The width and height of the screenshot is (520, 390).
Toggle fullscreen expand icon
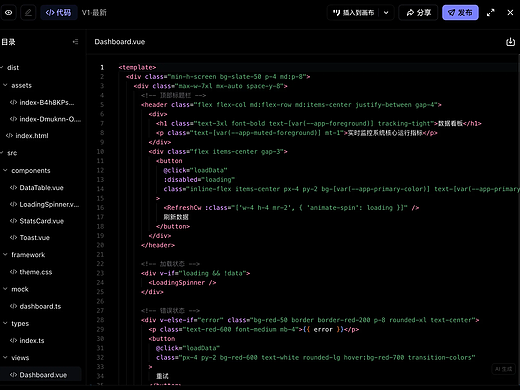tap(490, 13)
